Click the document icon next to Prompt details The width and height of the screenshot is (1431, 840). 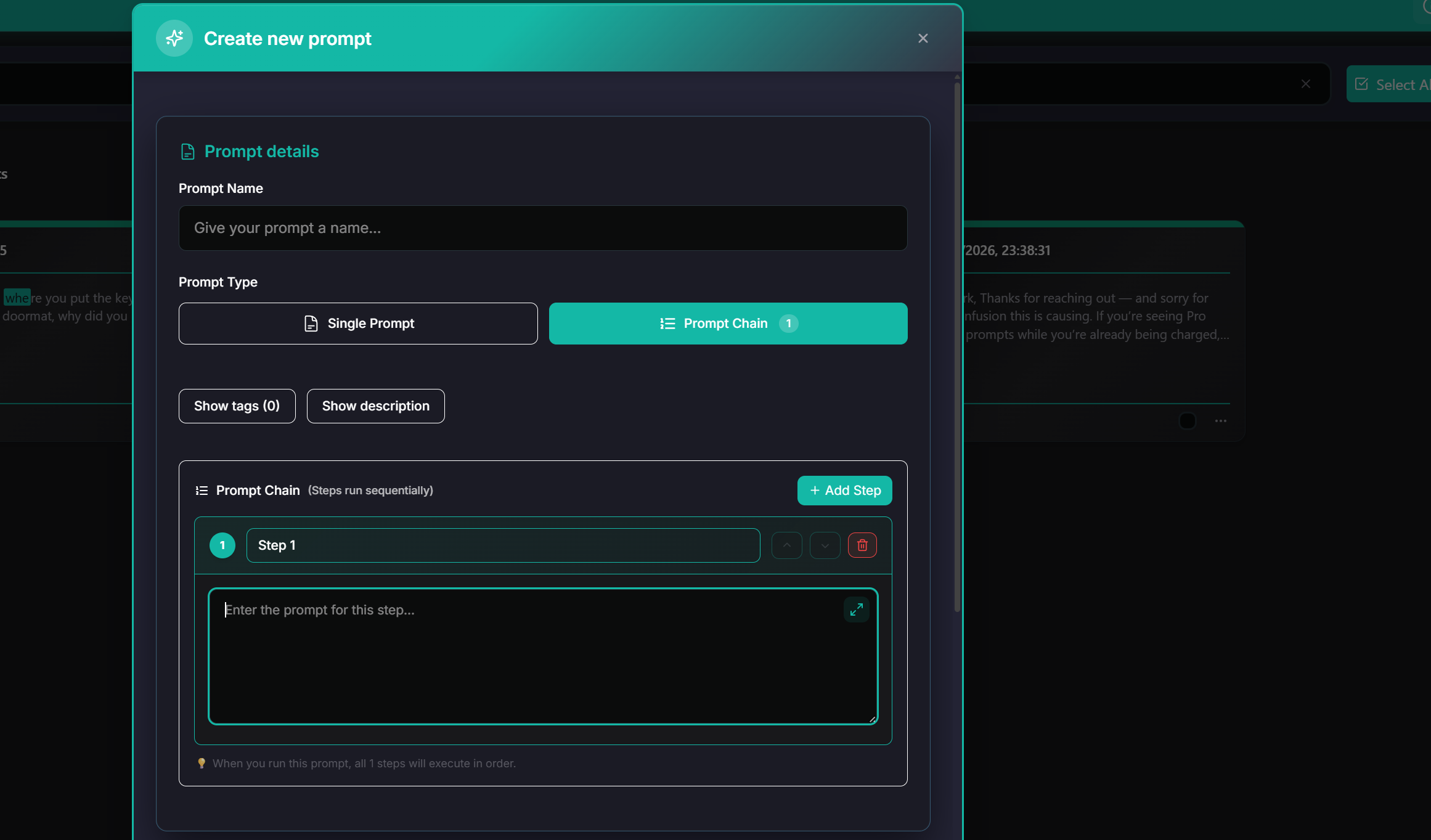tap(187, 152)
